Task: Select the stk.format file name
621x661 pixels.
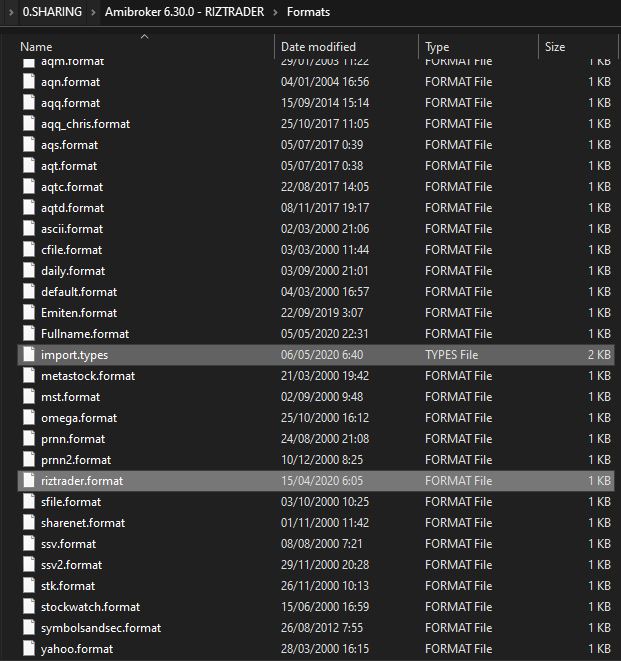Action: tap(68, 586)
